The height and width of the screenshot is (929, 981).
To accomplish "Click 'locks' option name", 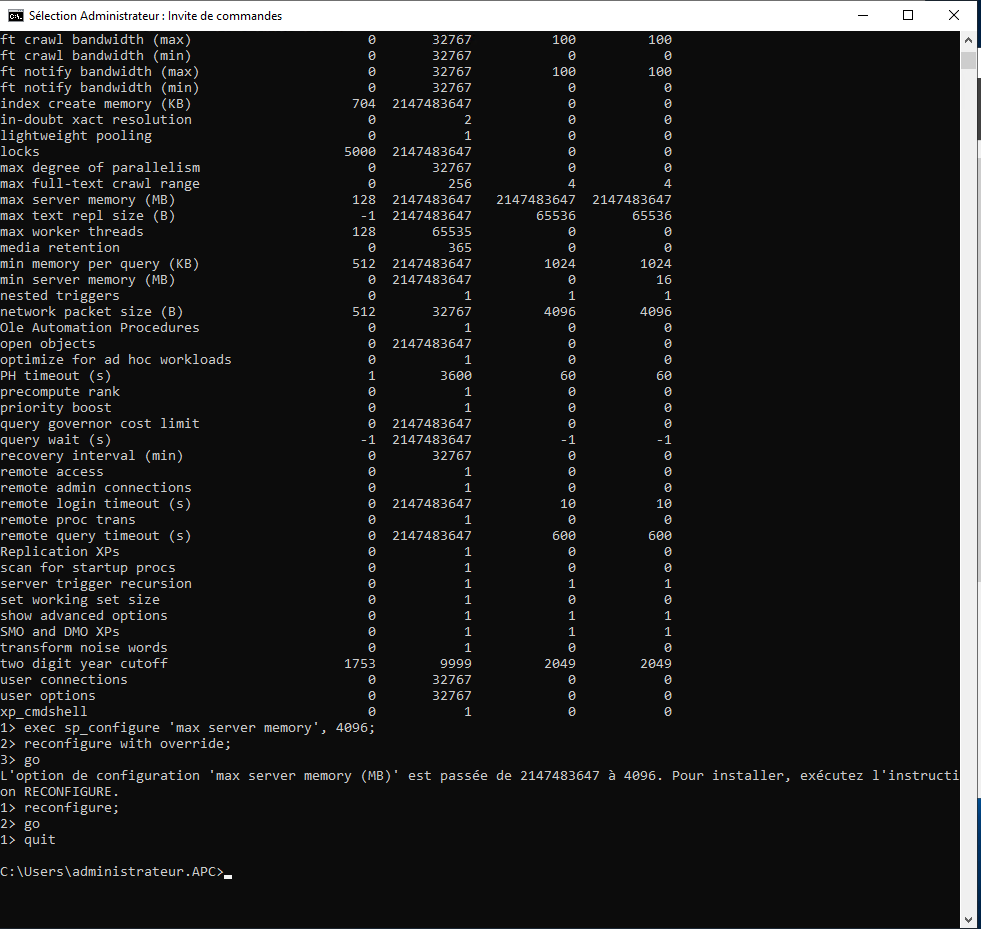I will [20, 151].
